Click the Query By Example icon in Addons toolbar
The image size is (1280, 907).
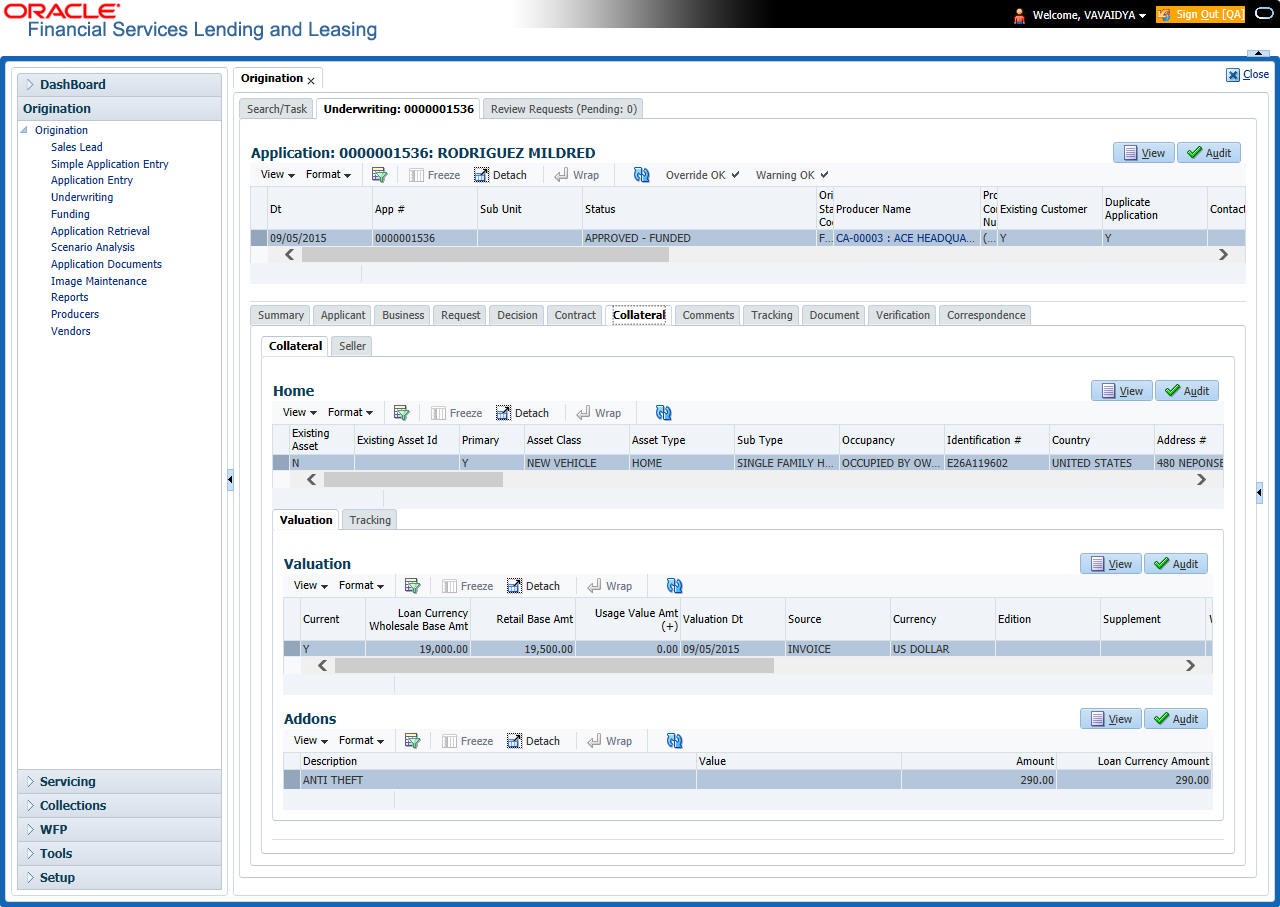[x=412, y=741]
